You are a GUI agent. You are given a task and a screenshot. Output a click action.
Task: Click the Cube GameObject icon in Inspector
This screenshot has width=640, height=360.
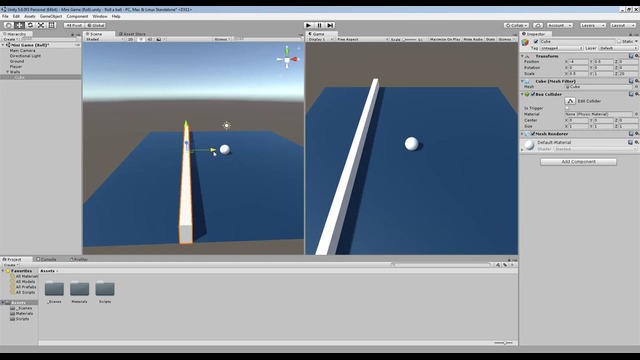(525, 42)
